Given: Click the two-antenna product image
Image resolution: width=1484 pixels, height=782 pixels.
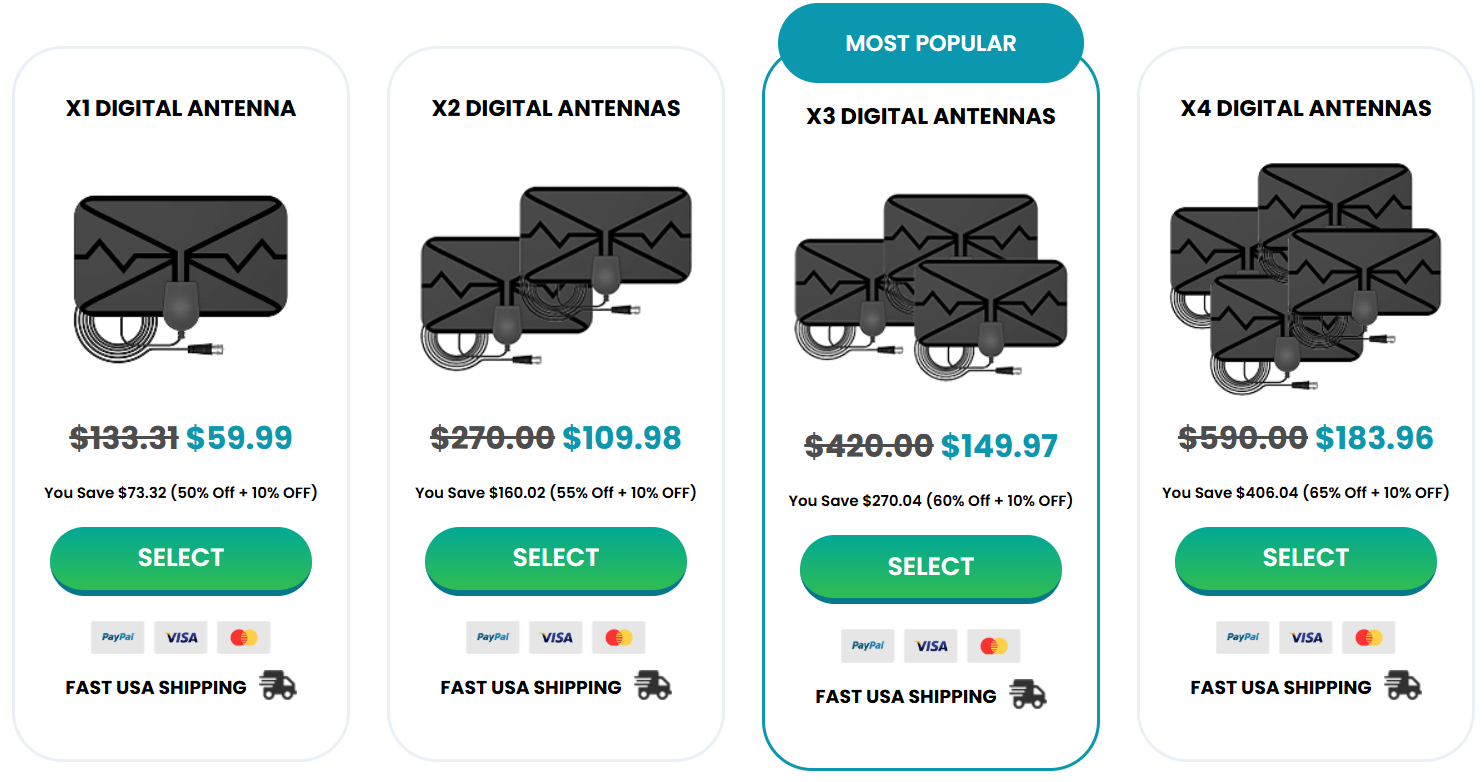Looking at the screenshot, I should [x=556, y=274].
